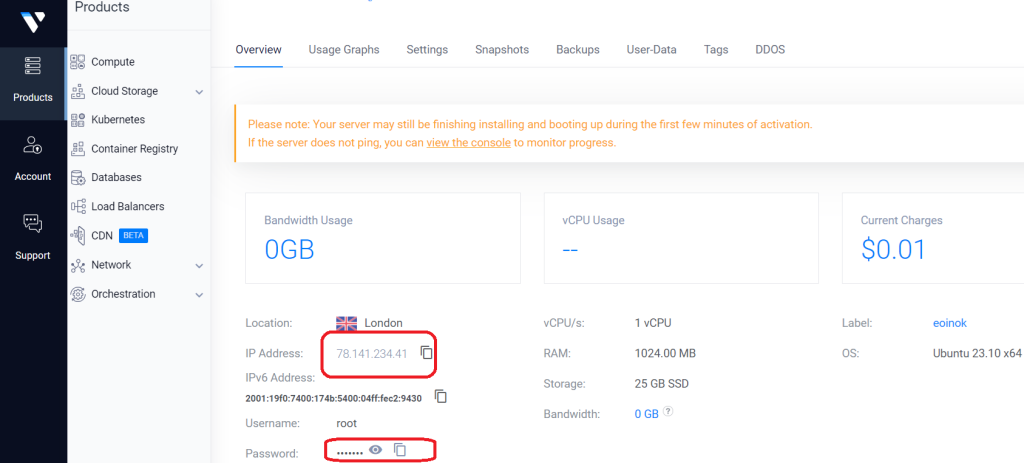
Task: Click the Container Registry icon
Action: coord(78,148)
